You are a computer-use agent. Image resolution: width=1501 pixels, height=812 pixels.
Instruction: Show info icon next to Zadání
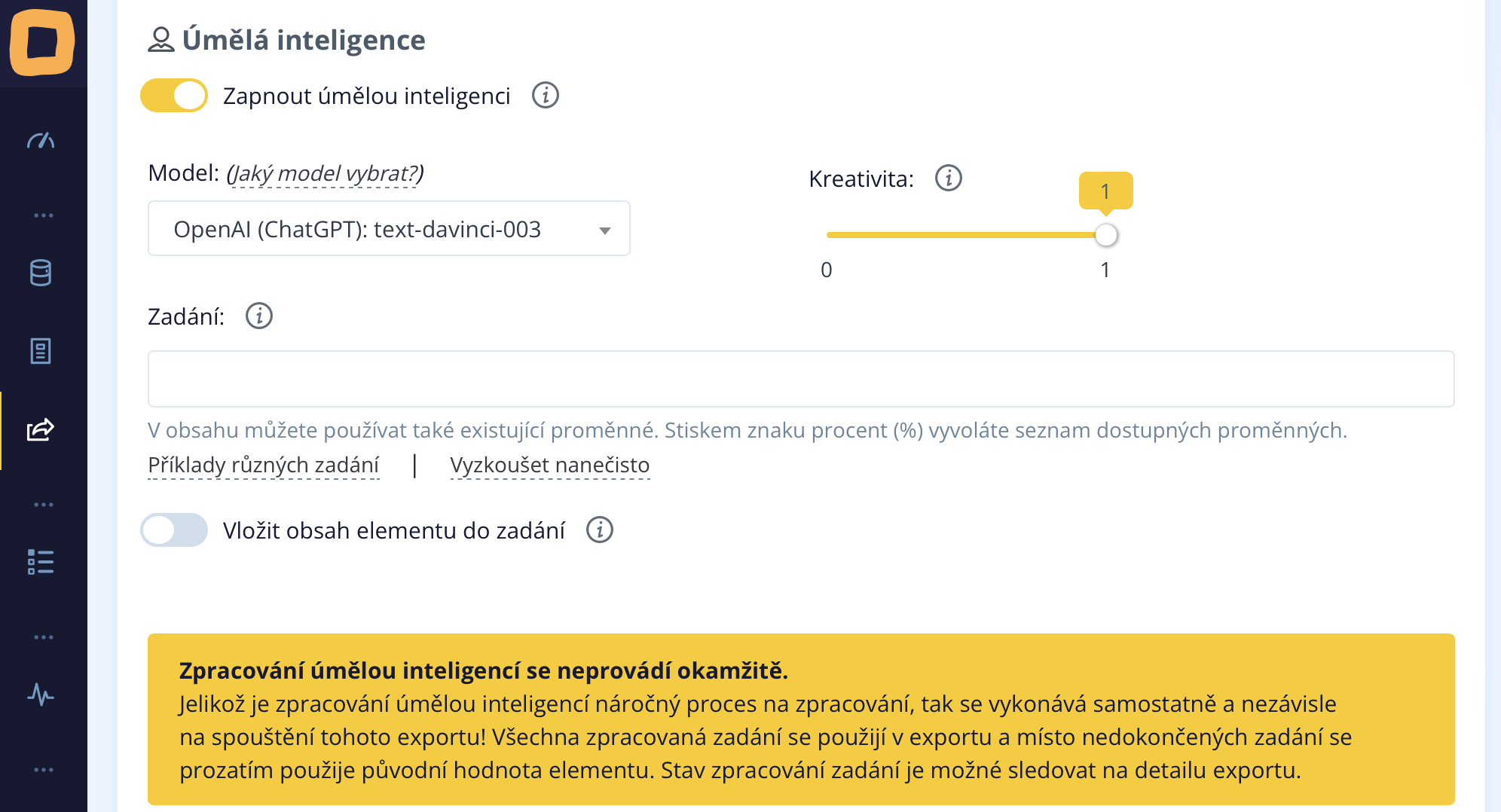tap(259, 316)
